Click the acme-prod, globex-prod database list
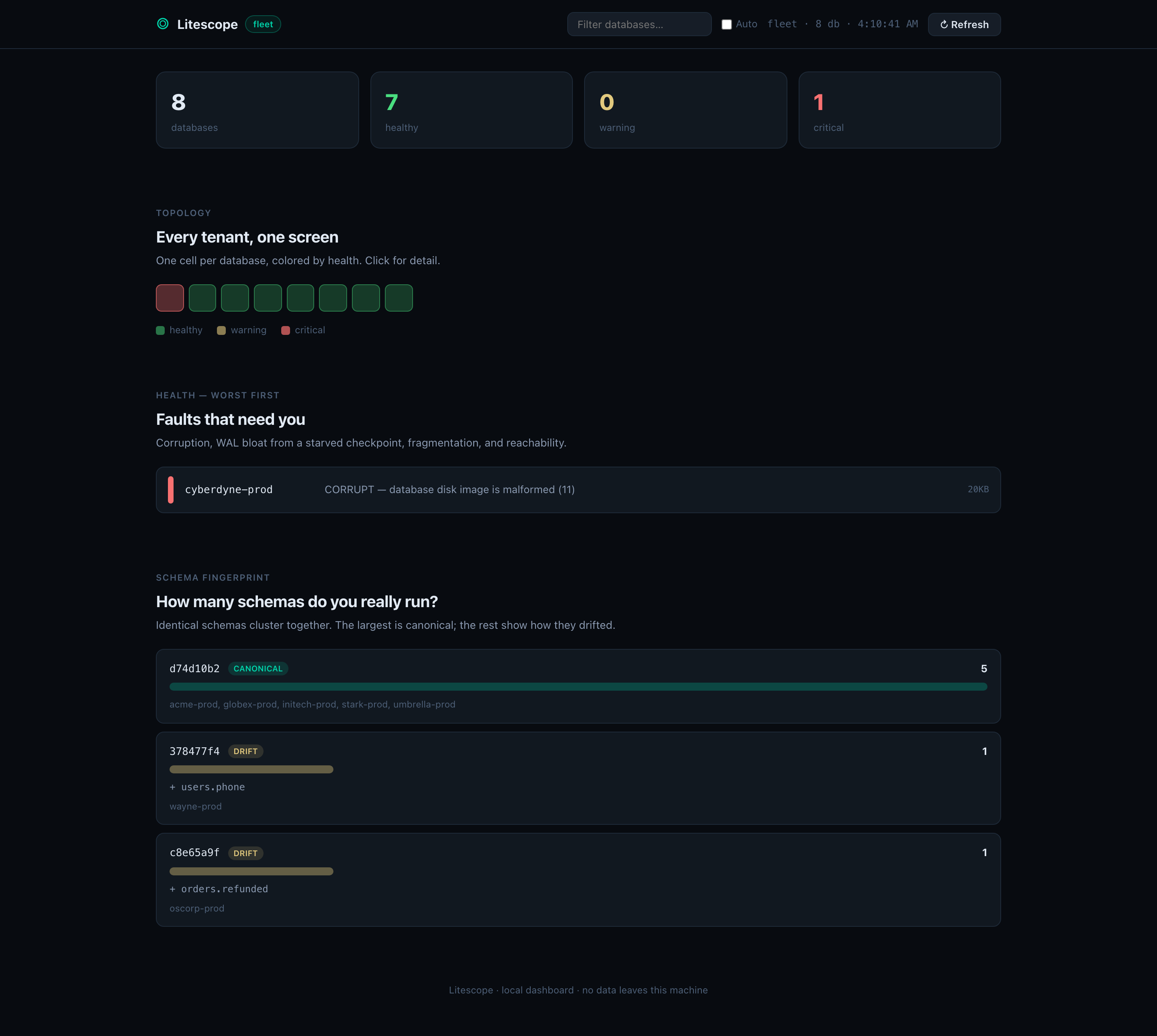Screen dimensions: 1157x1036 312,705
